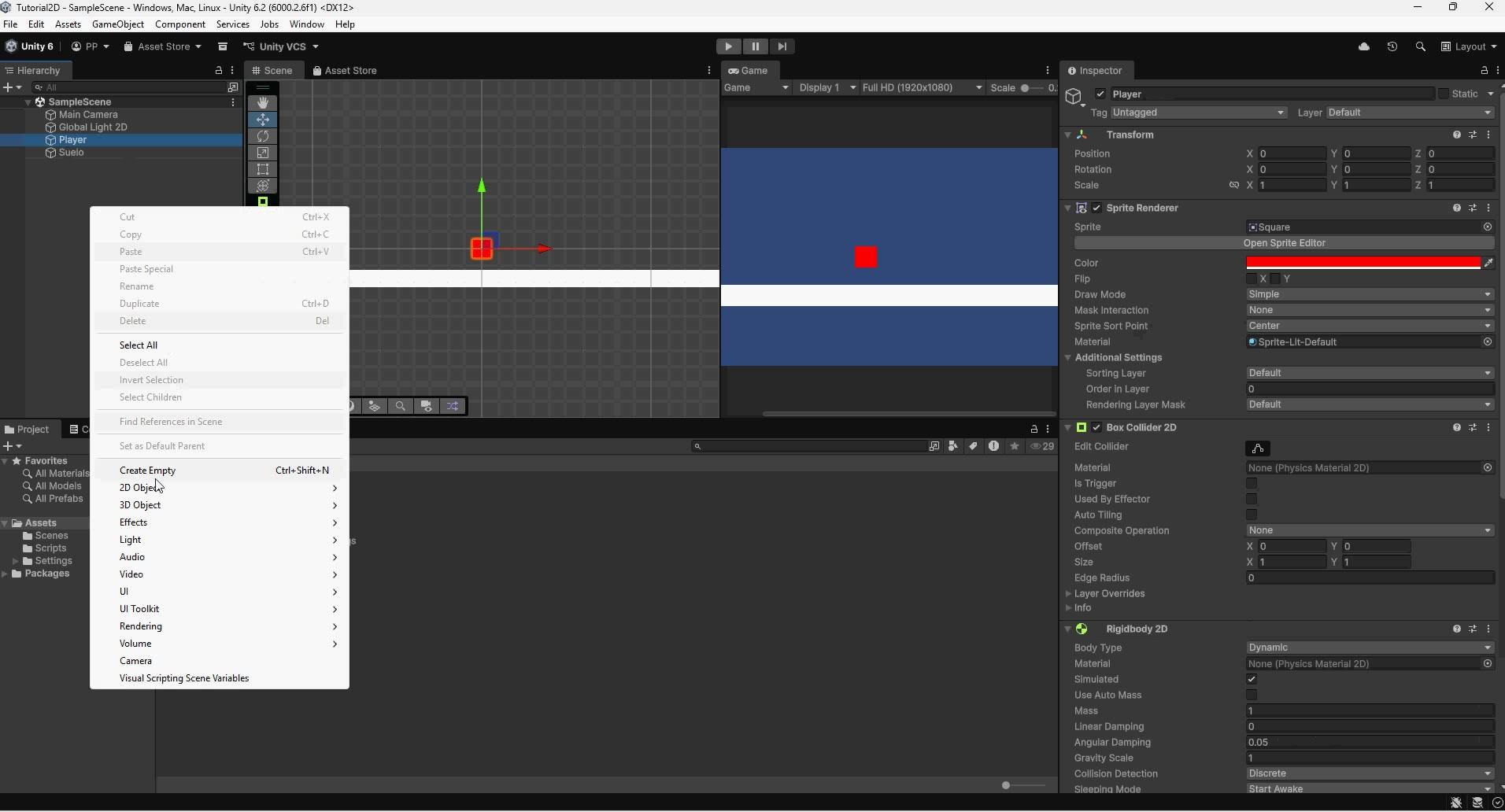
Task: Click the red Color swatch
Action: pyautogui.click(x=1363, y=263)
